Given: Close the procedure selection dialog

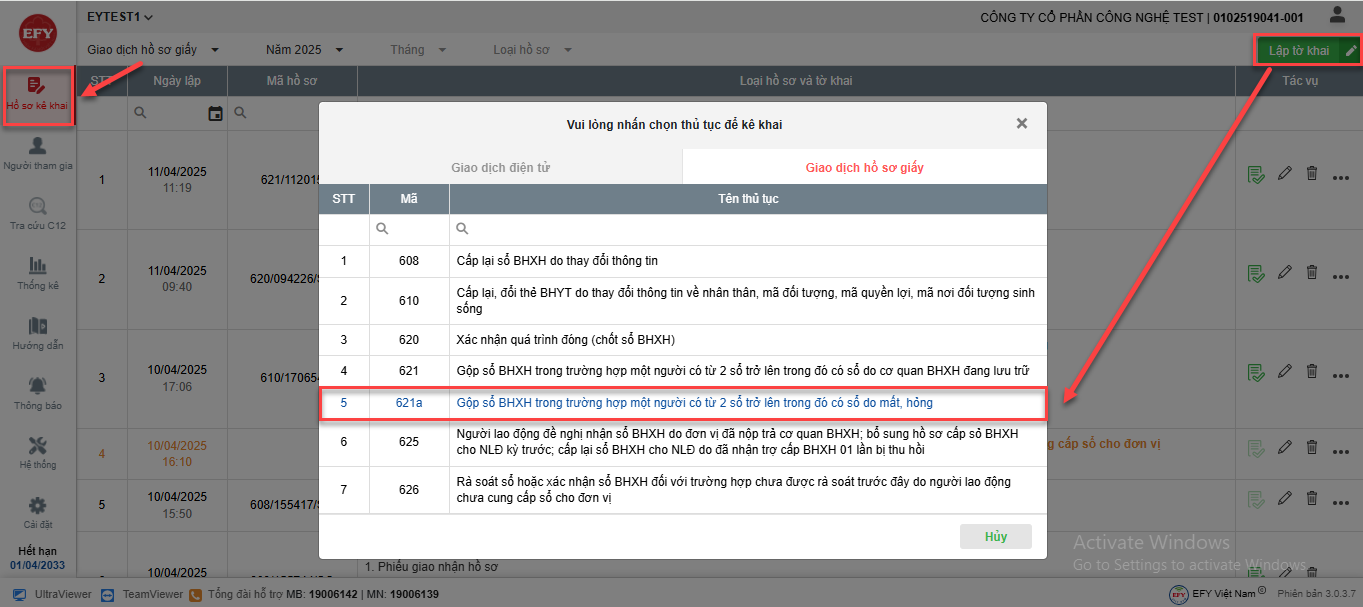Looking at the screenshot, I should pyautogui.click(x=1021, y=124).
